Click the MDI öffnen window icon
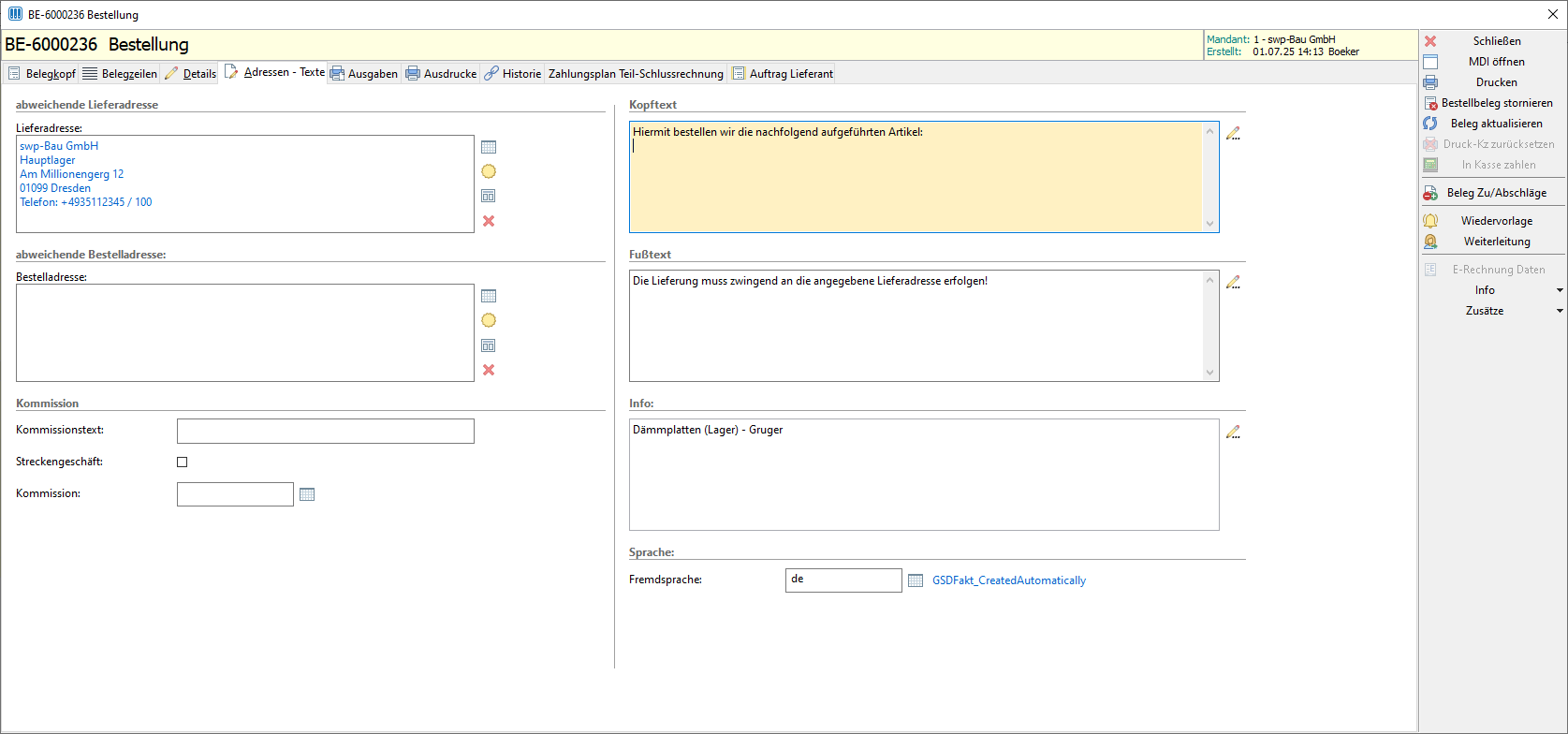This screenshot has height=734, width=1568. tap(1430, 62)
